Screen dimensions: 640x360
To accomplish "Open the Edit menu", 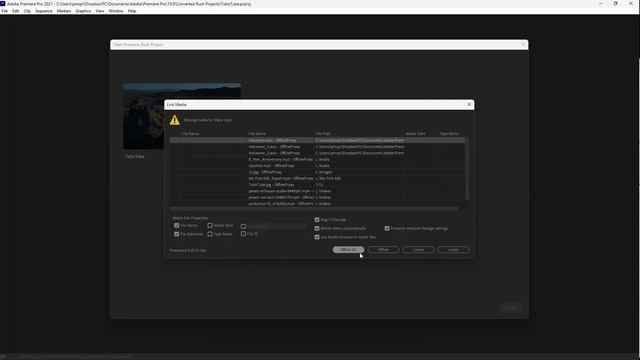I will (16, 11).
